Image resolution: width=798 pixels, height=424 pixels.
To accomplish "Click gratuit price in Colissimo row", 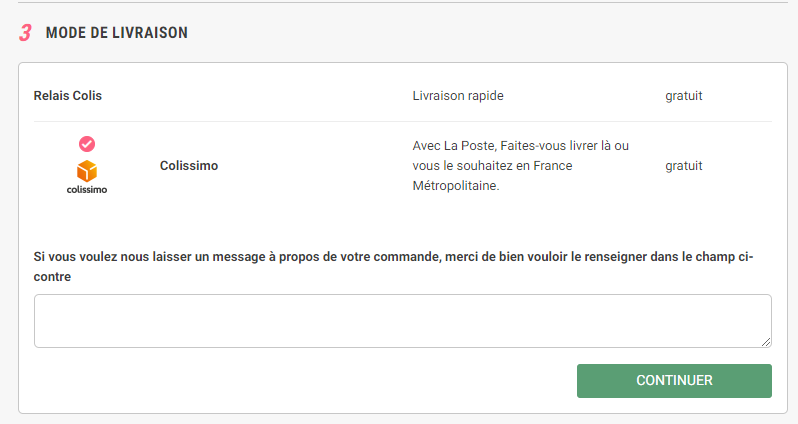I will pos(684,166).
